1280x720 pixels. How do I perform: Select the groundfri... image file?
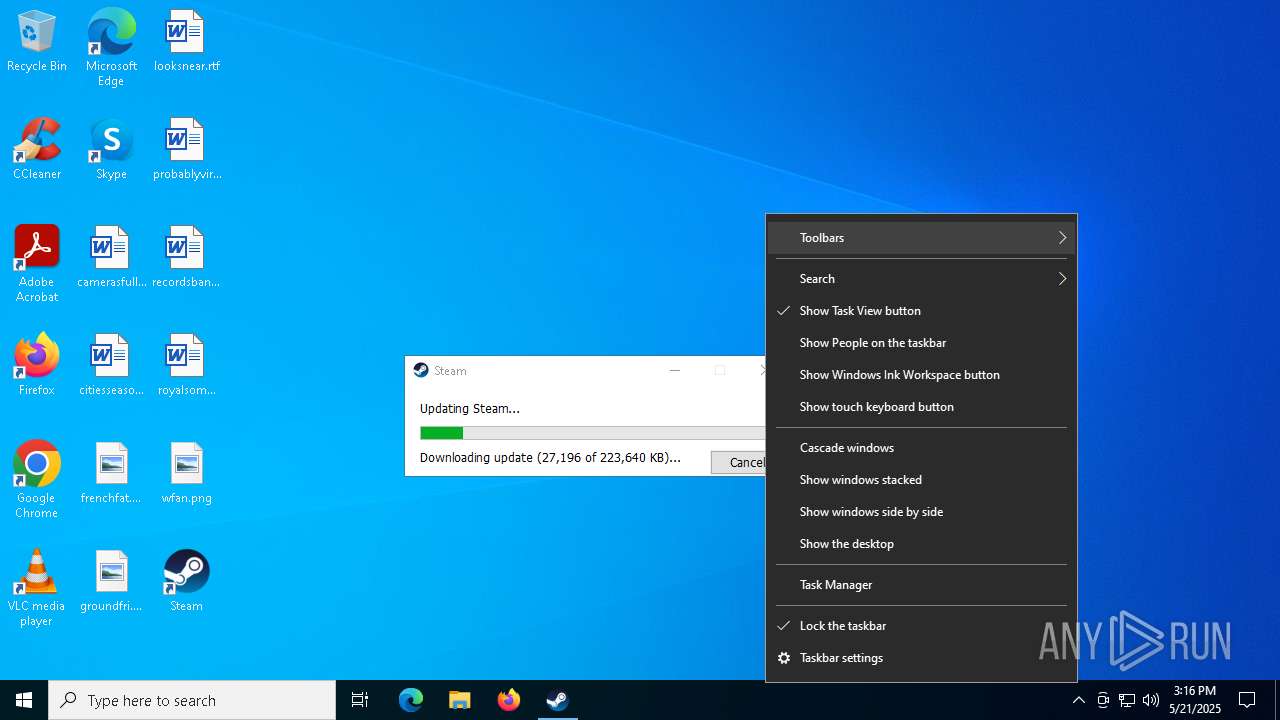pyautogui.click(x=111, y=582)
